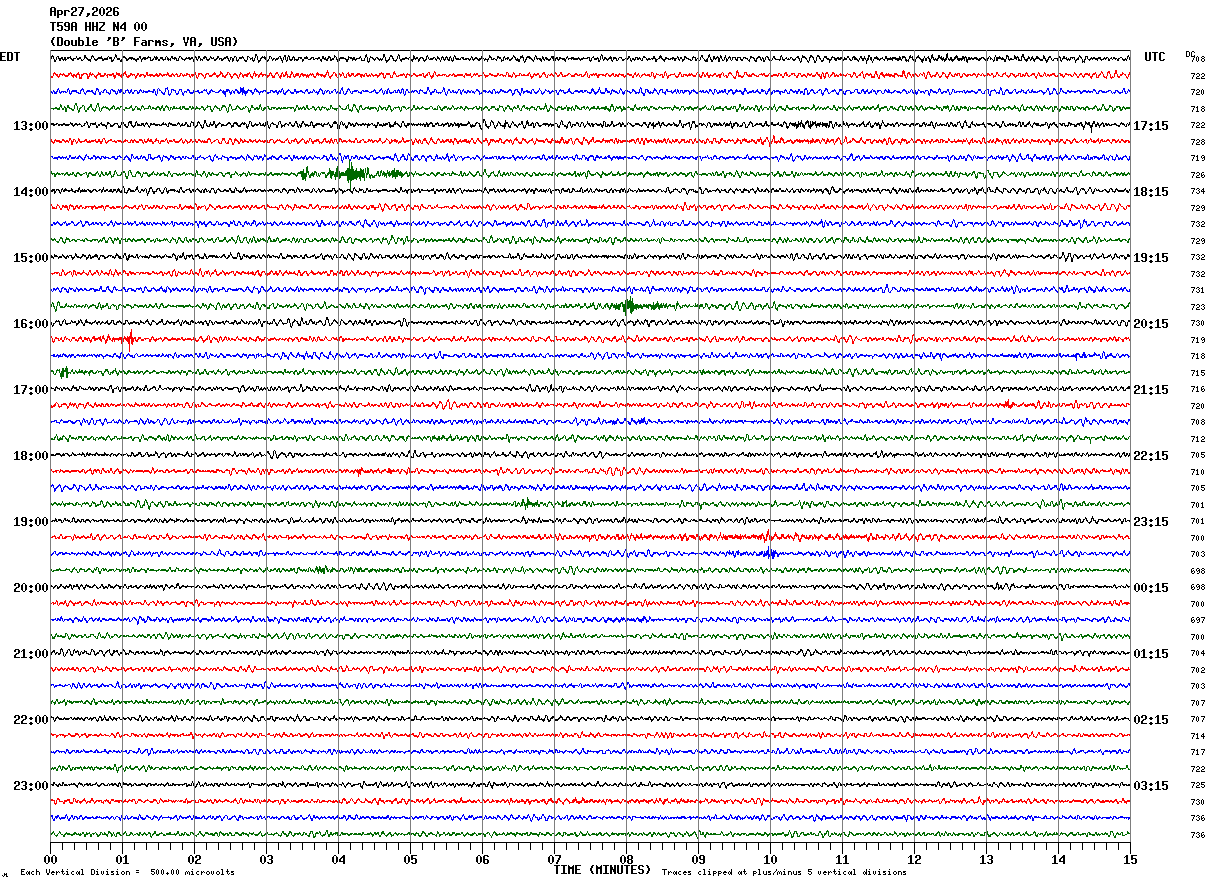Click the Double 'B' Farms location text
The height and width of the screenshot is (886, 1210).
click(144, 42)
